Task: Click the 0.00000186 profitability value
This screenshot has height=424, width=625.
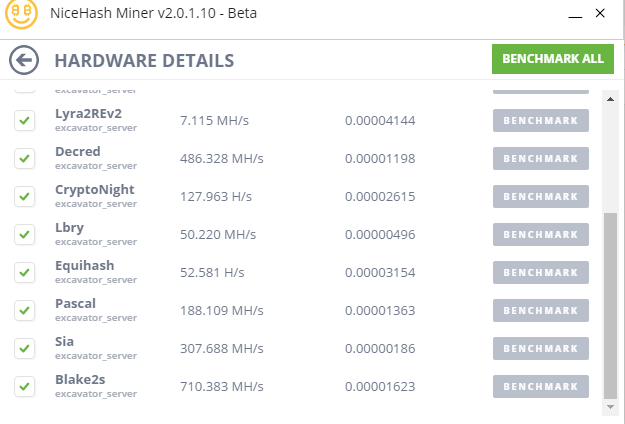Action: (380, 349)
